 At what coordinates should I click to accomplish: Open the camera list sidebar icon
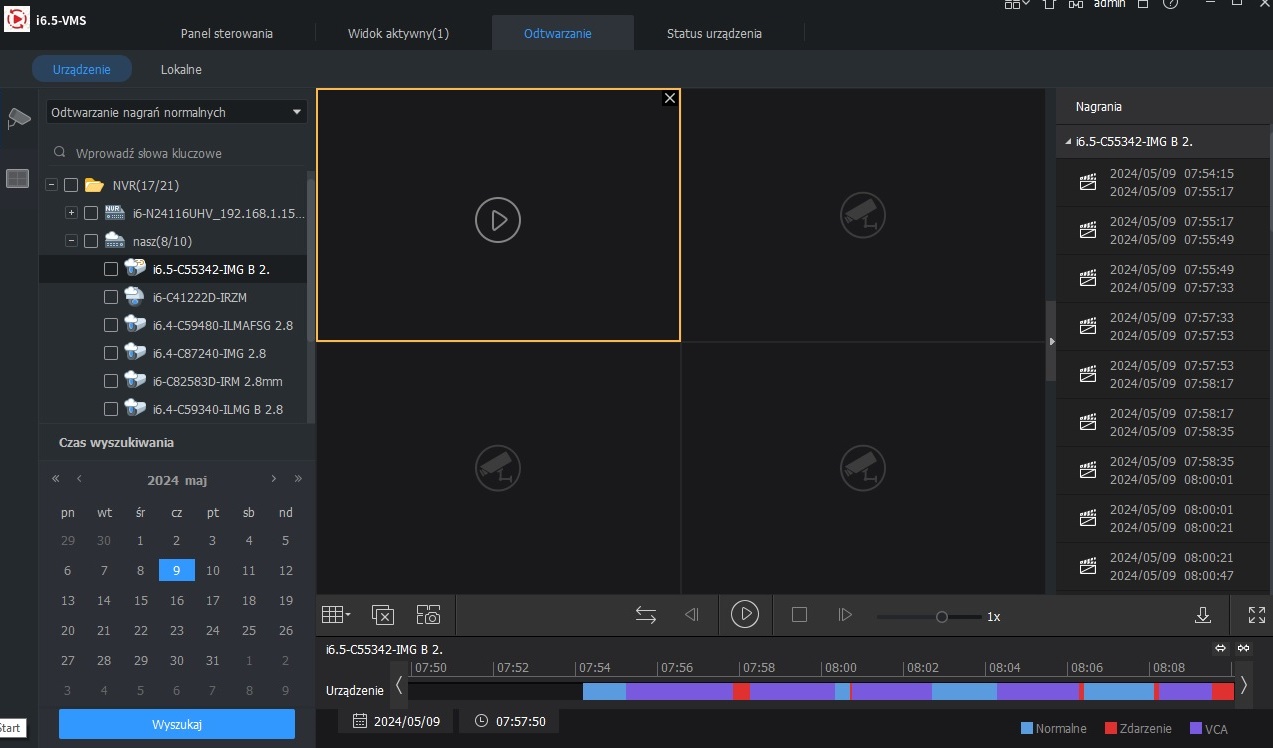(18, 118)
